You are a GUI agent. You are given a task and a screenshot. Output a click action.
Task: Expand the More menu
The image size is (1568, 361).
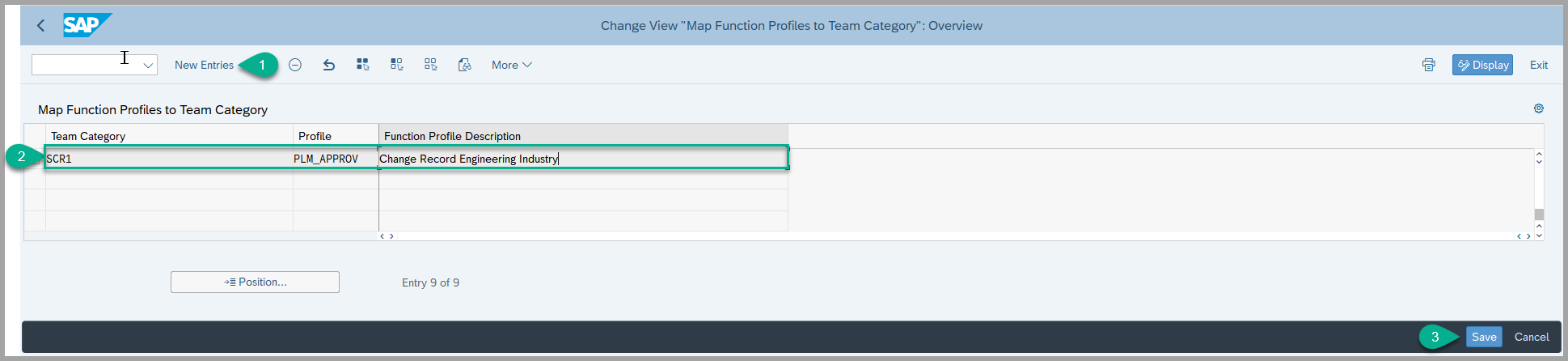(512, 65)
